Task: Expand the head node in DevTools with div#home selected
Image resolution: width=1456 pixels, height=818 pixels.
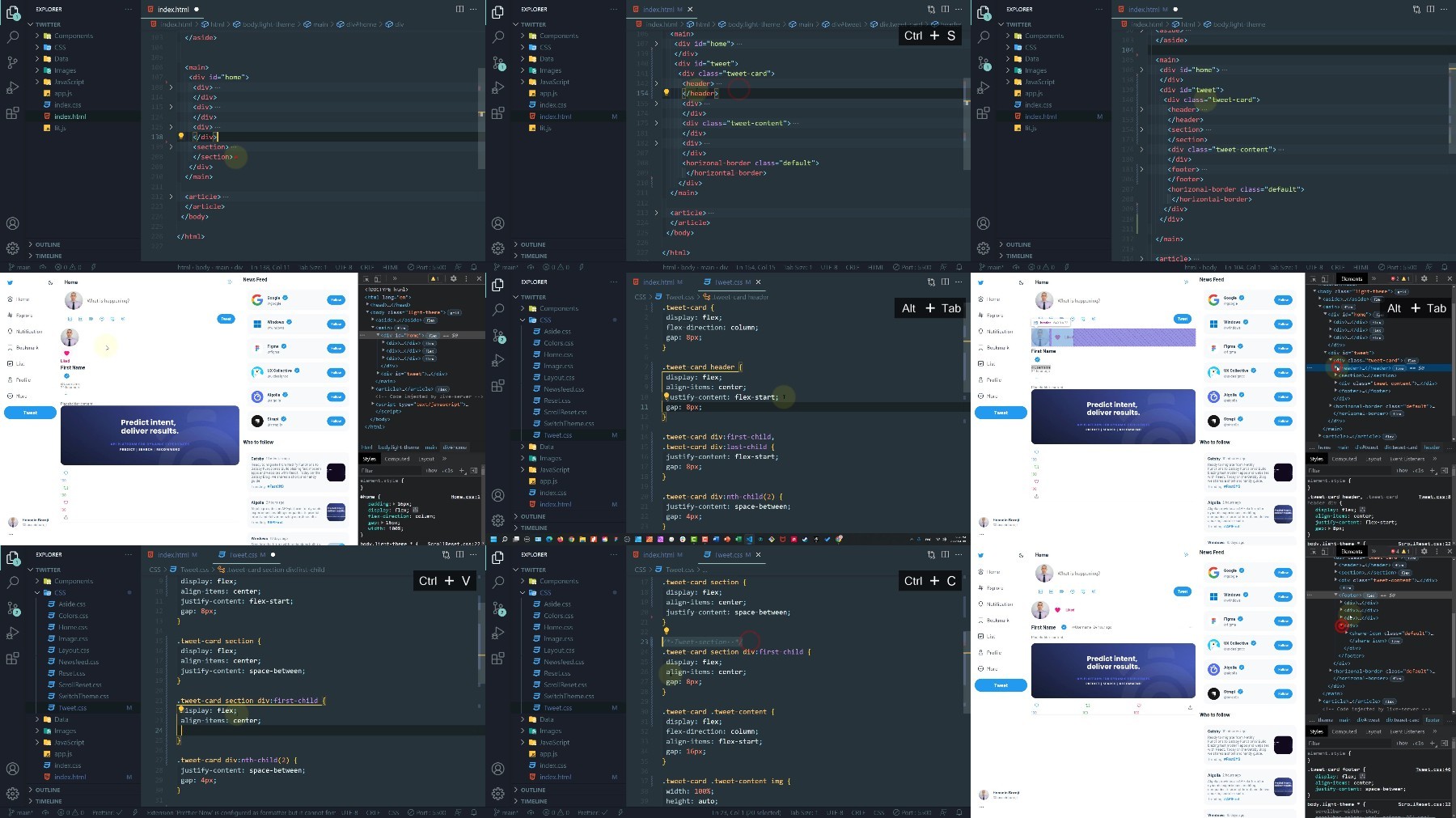Action: [367, 304]
